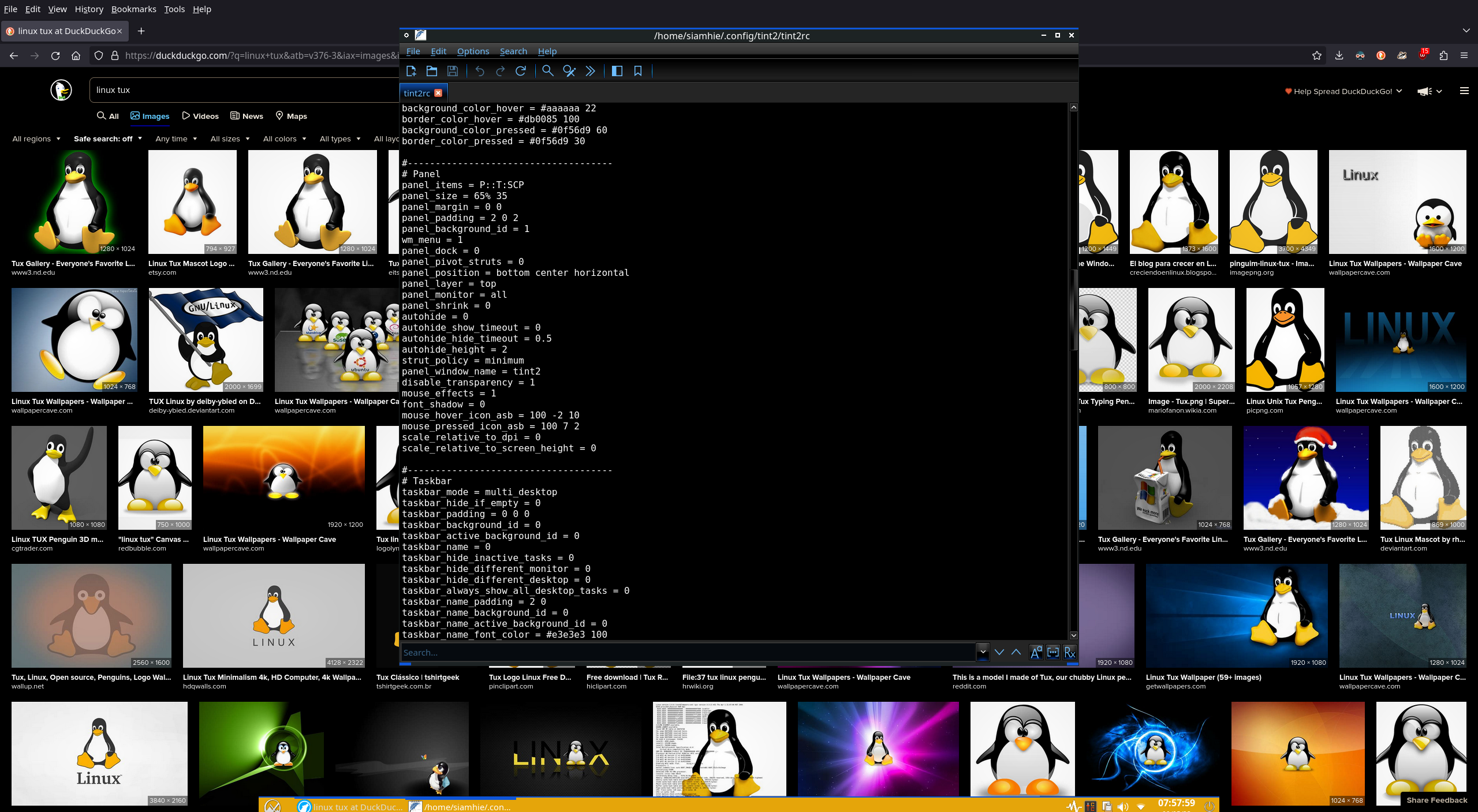The width and height of the screenshot is (1478, 812).
Task: Expand the Help Spread DuckDuckGo dropdown
Action: point(1343,91)
